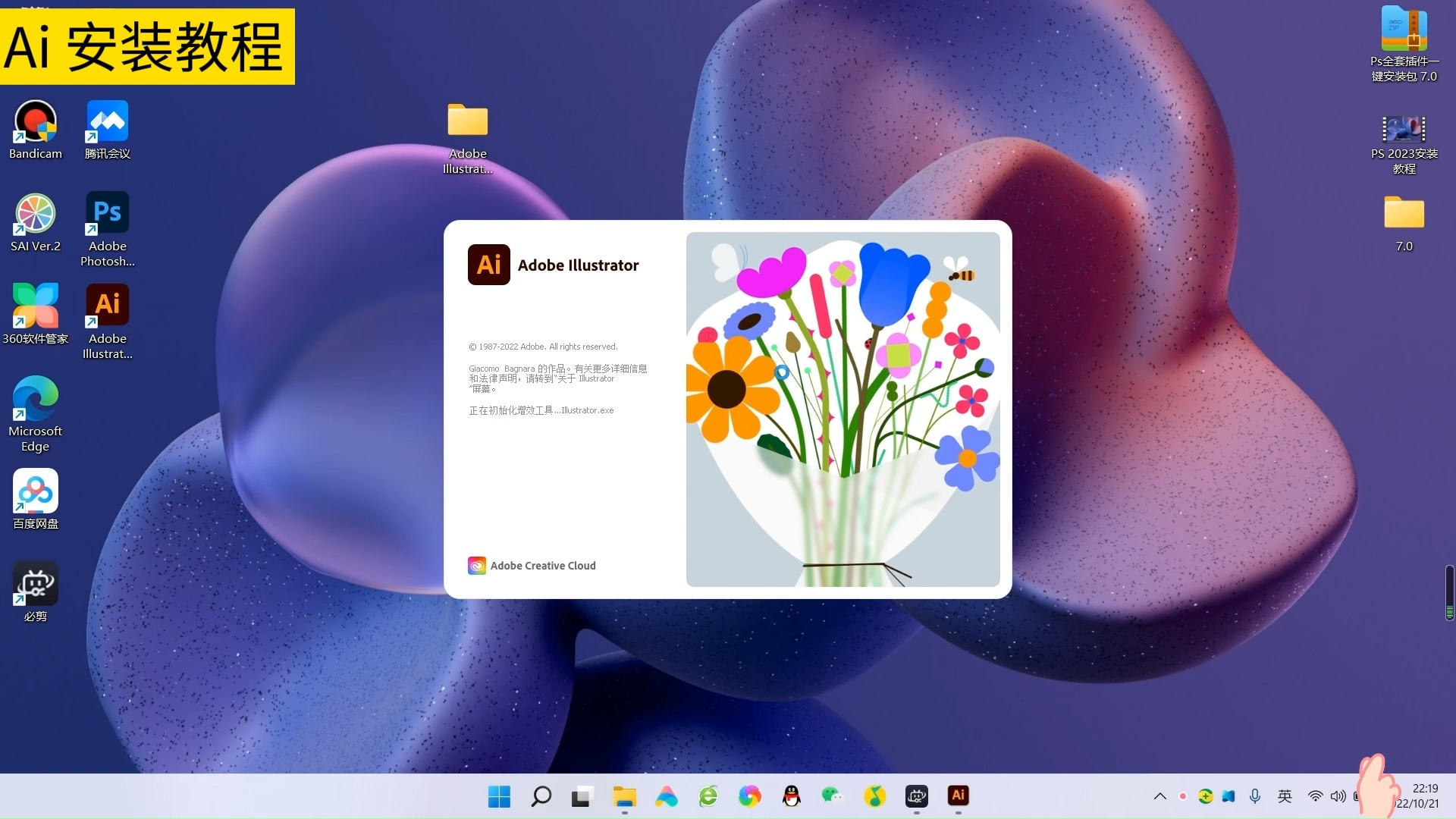Open Adobe Illustrator folder on desktop
The image size is (1456, 819).
467,121
